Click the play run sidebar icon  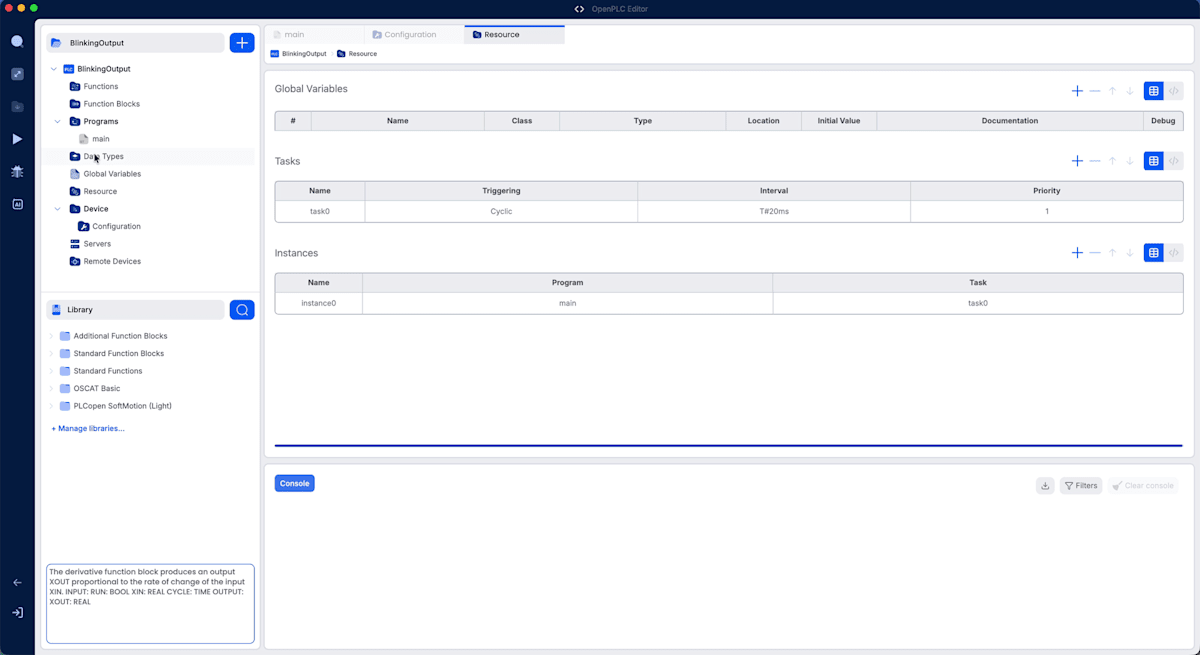click(x=17, y=139)
